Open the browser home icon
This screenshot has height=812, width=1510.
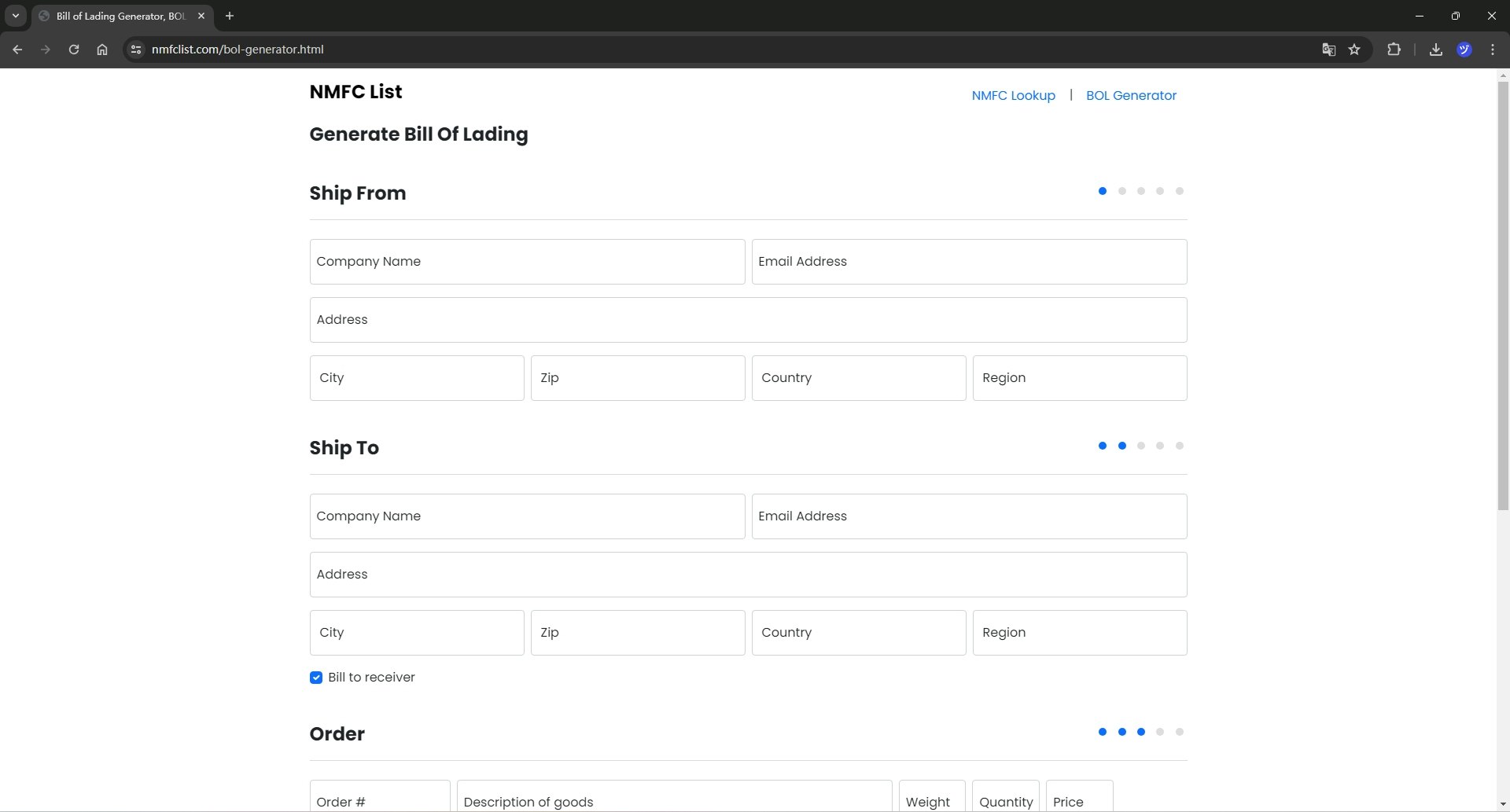click(102, 50)
